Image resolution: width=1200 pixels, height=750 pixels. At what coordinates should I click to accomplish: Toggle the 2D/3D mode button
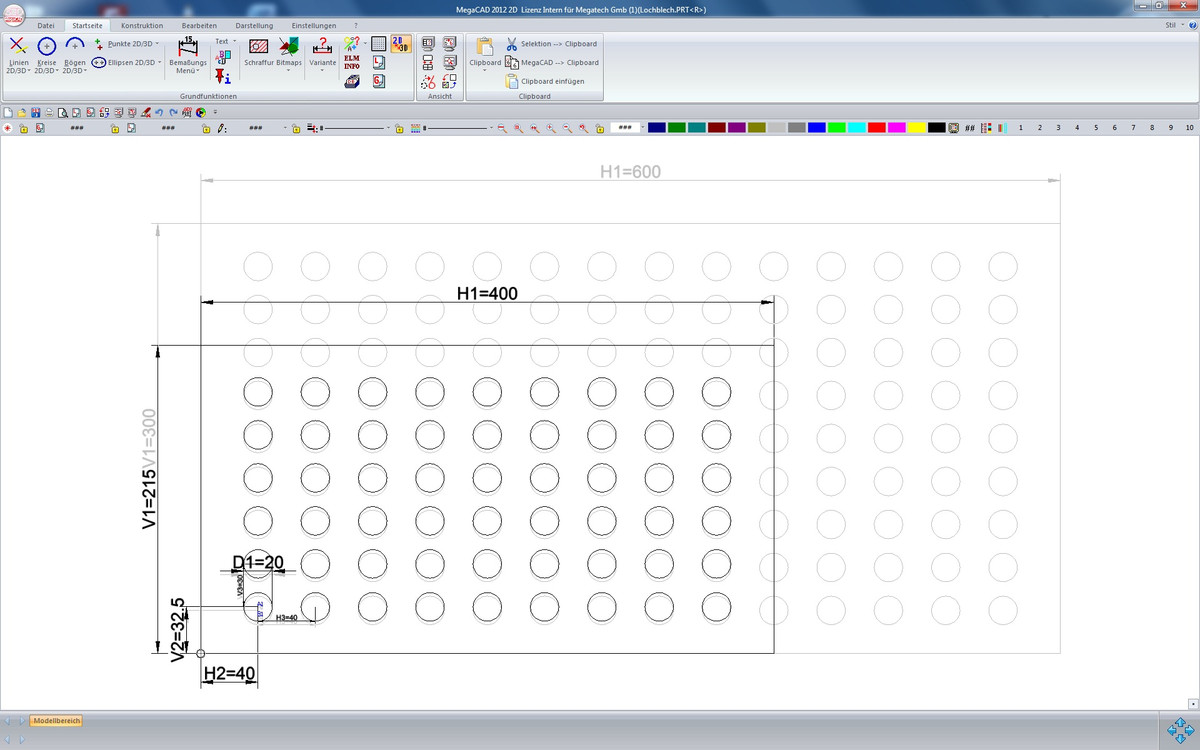tap(400, 43)
